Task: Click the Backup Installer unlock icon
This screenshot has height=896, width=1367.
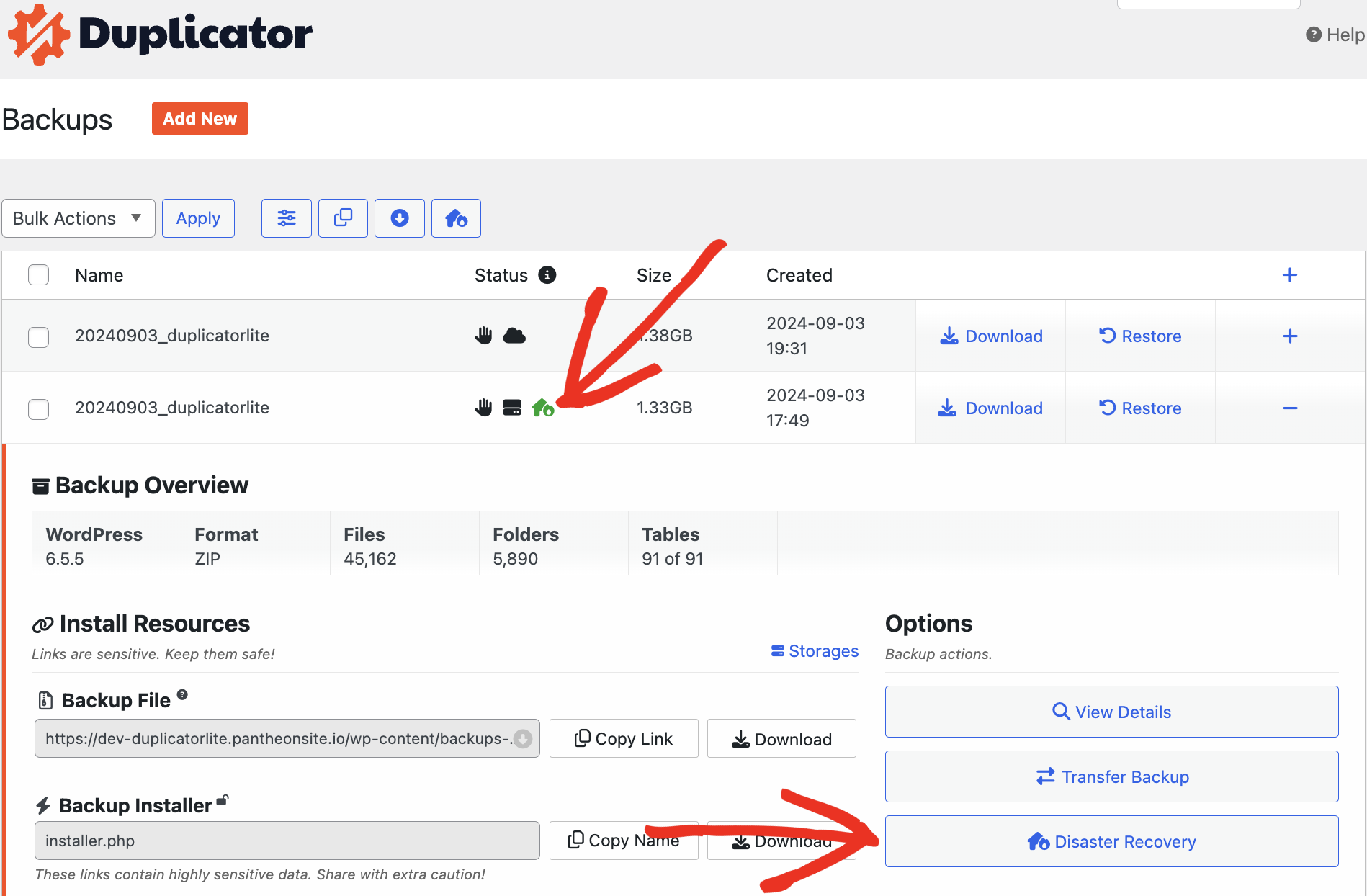Action: 223,800
